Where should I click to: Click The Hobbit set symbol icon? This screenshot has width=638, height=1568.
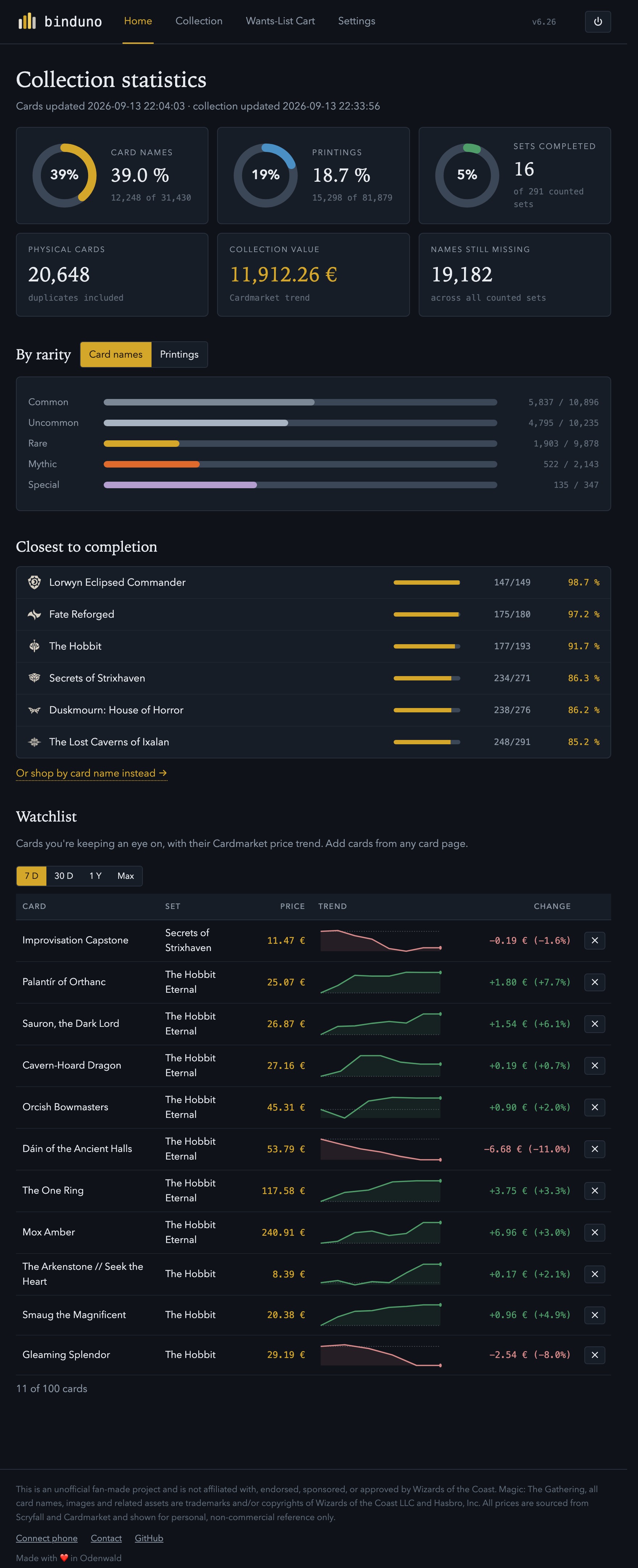35,646
